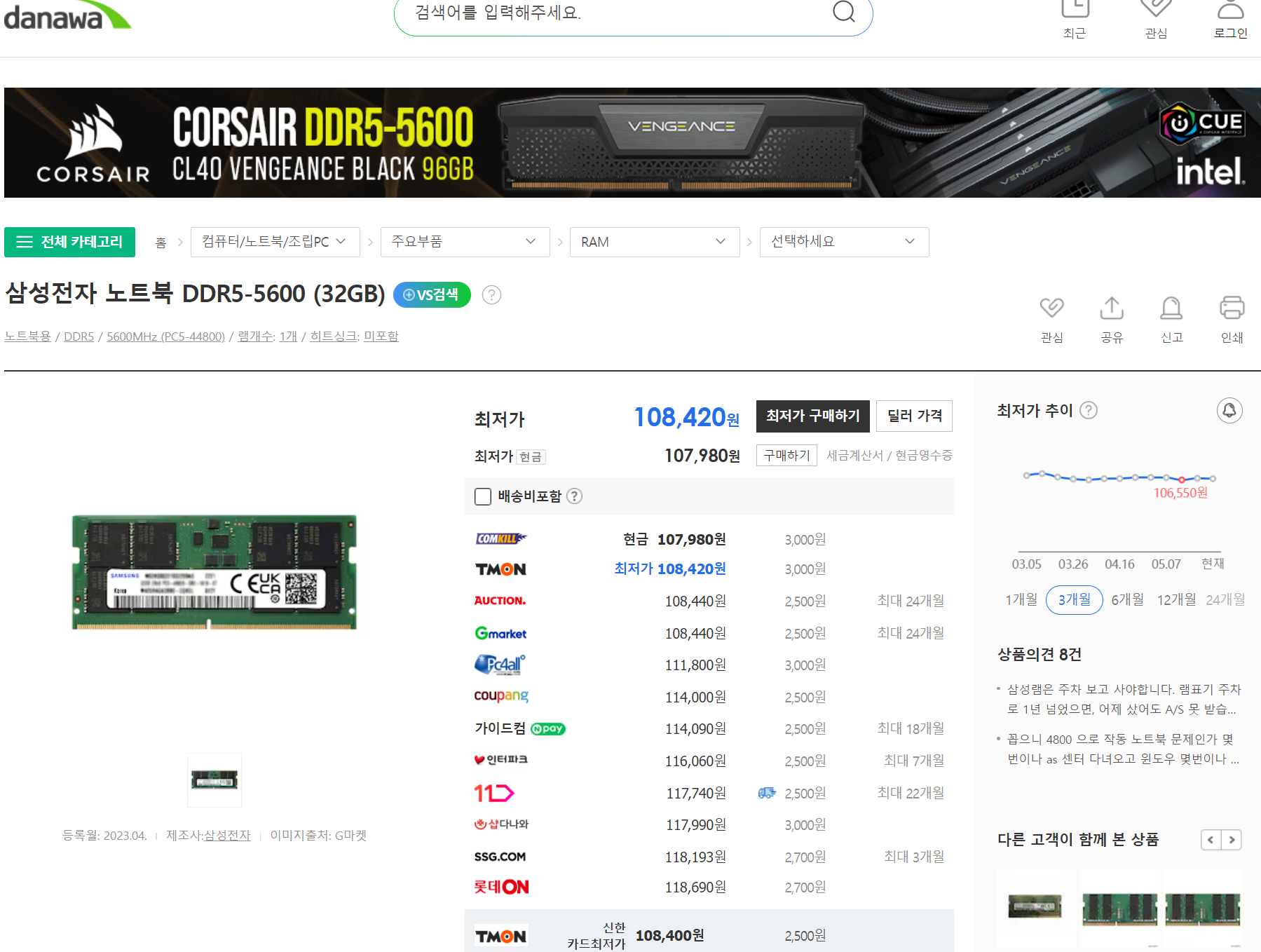The image size is (1261, 952).
Task: Click the 최저가 구매하기 button
Action: (813, 416)
